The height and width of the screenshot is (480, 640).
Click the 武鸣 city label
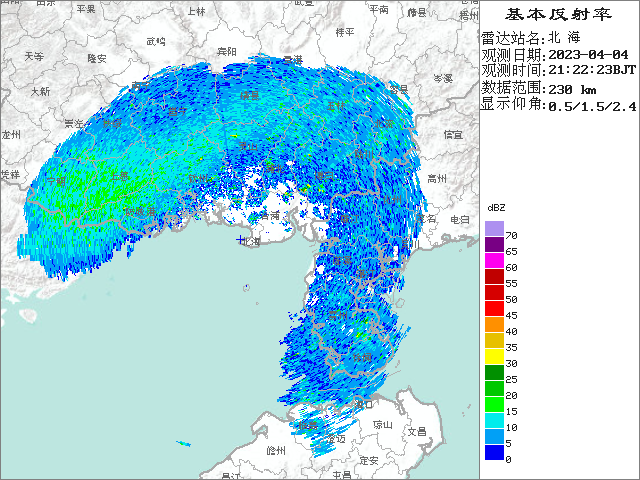pyautogui.click(x=156, y=41)
